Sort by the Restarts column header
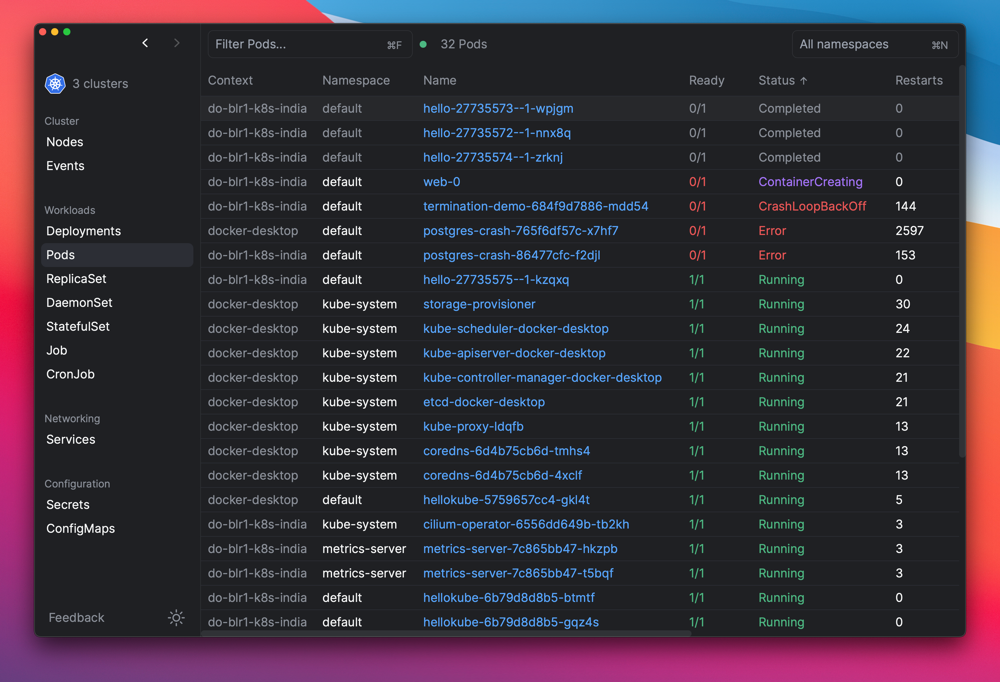This screenshot has height=682, width=1000. (x=918, y=80)
